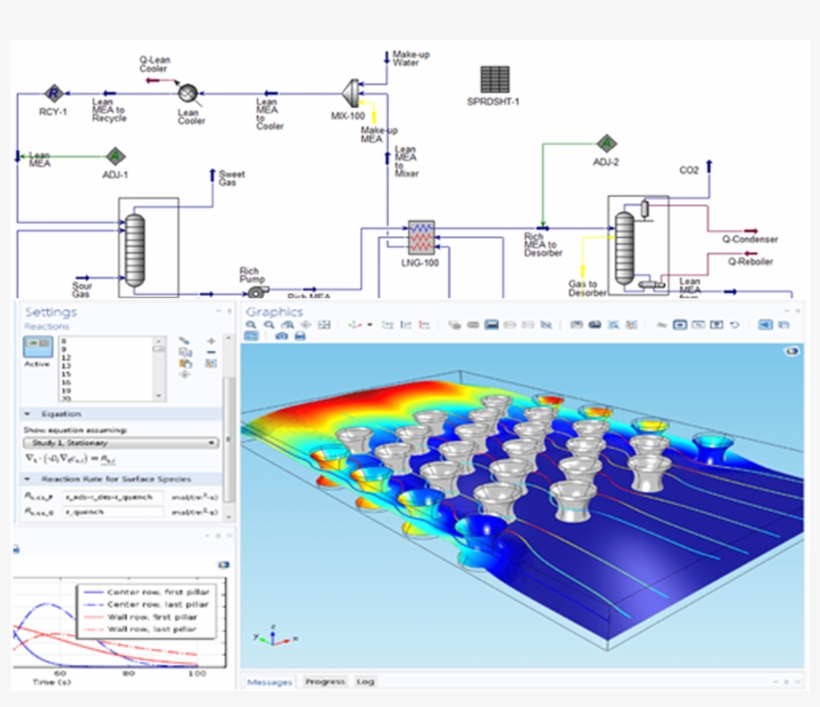The image size is (820, 707).
Task: Click the r_quench reaction rate field
Action: coord(110,512)
